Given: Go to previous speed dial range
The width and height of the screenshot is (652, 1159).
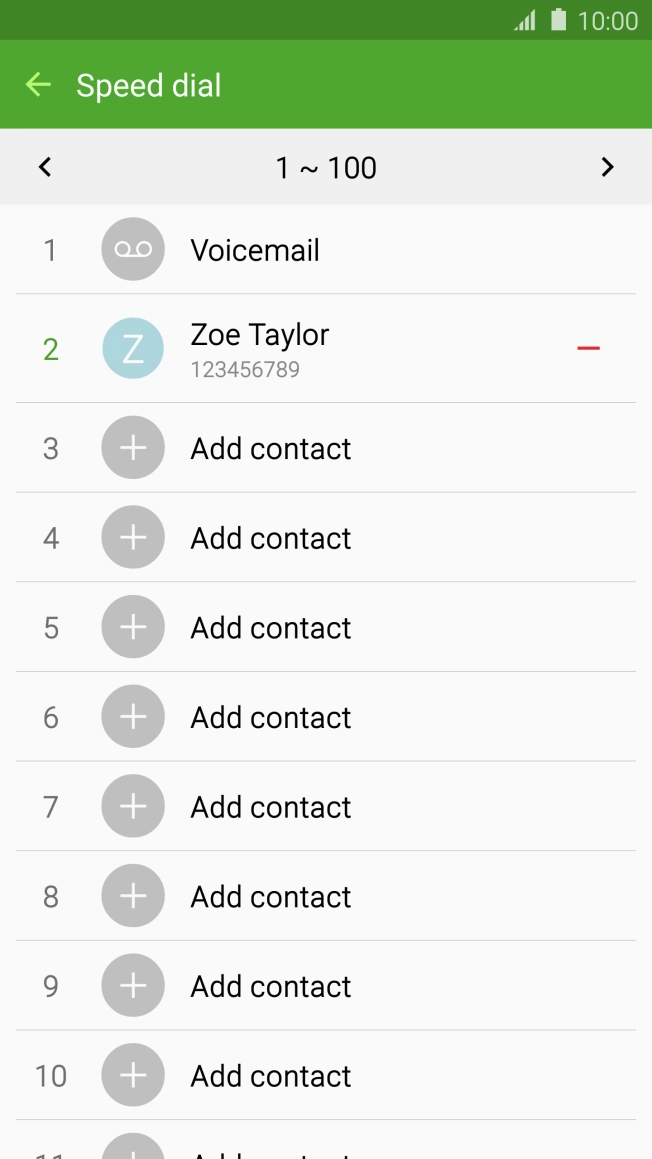Looking at the screenshot, I should 44,167.
